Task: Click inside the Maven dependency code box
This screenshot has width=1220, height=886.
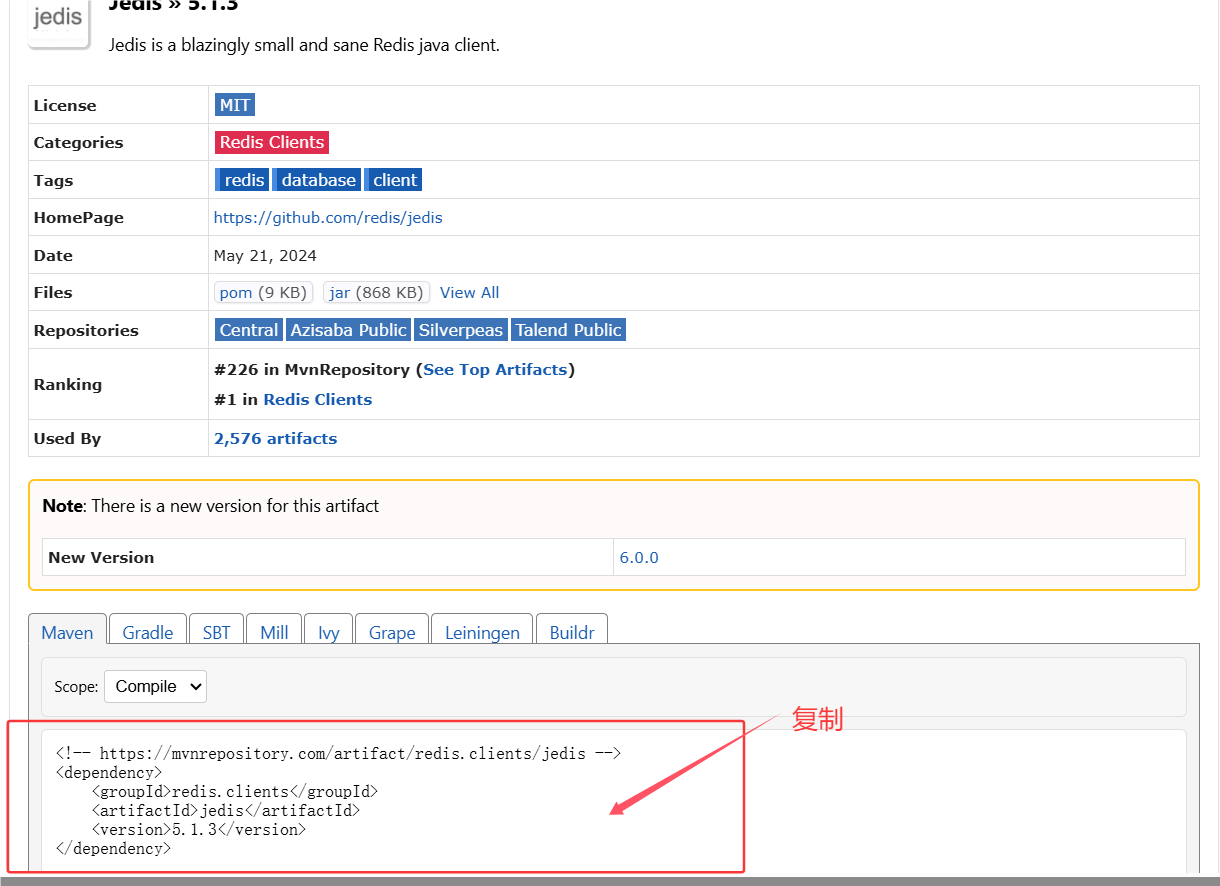Action: pyautogui.click(x=613, y=801)
